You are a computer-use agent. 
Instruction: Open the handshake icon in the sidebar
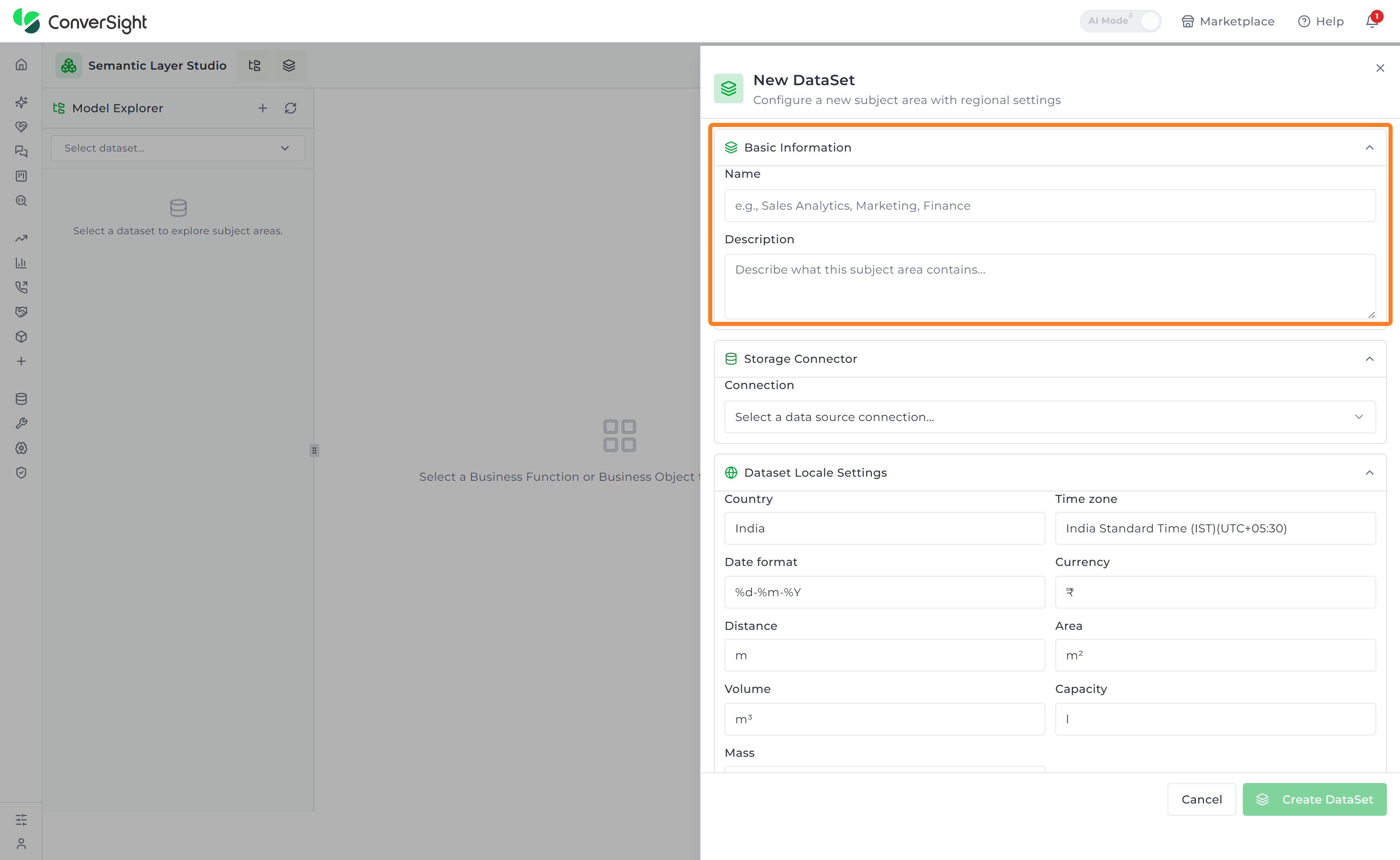(21, 312)
